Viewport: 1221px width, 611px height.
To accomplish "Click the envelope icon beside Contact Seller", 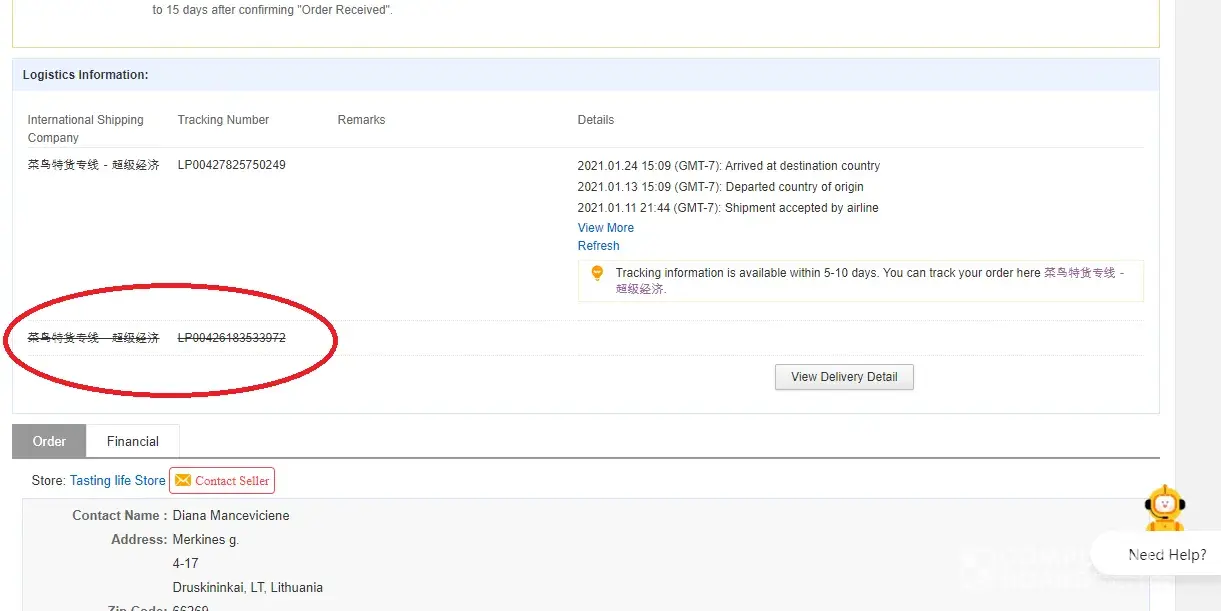I will (183, 481).
